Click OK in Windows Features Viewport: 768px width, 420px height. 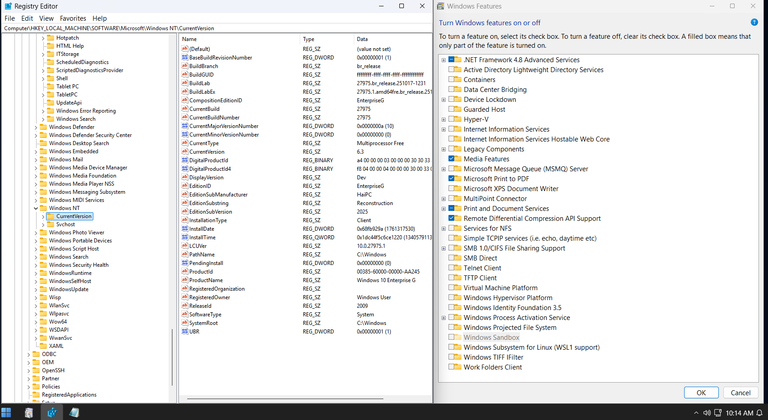tap(701, 393)
